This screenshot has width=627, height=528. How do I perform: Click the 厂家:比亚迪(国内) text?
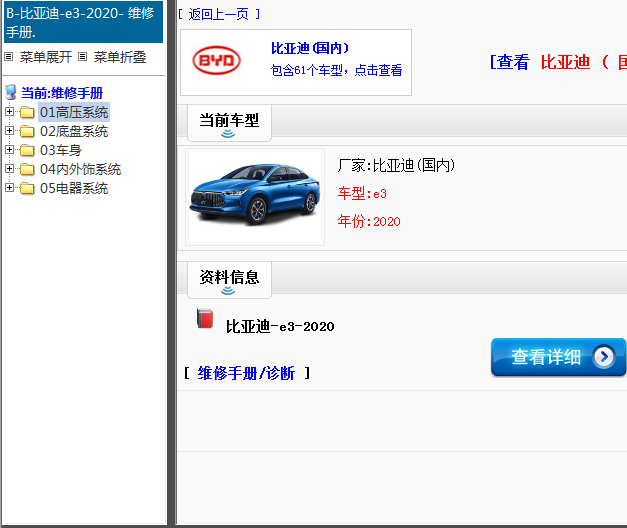396,165
